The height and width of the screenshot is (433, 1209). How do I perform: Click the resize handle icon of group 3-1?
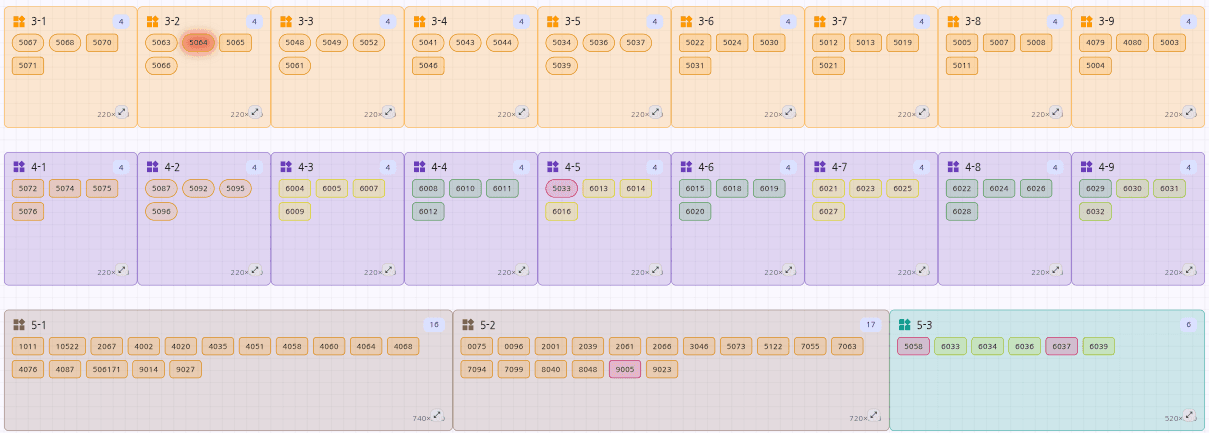(x=122, y=112)
